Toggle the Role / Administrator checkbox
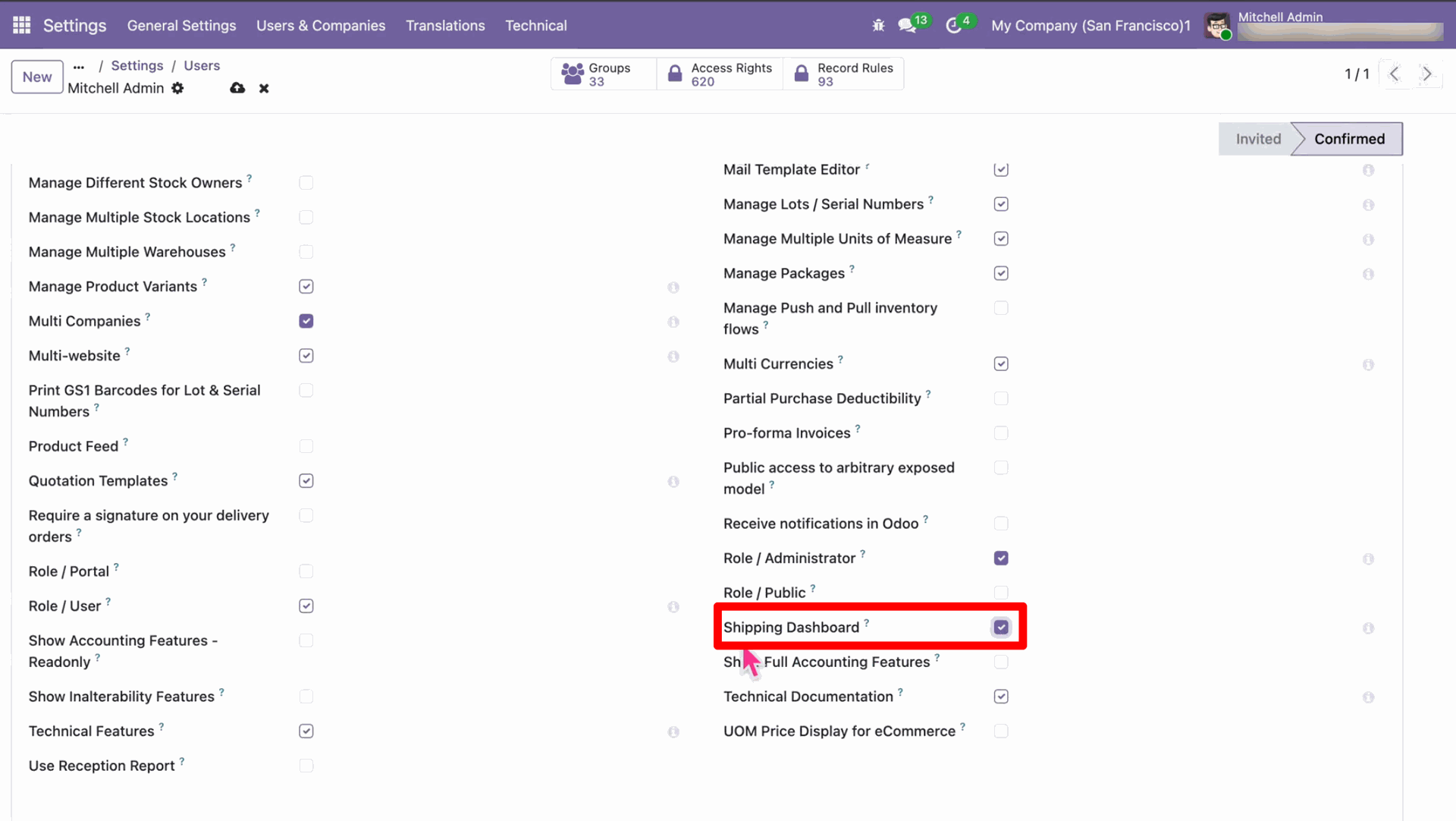 1001,558
